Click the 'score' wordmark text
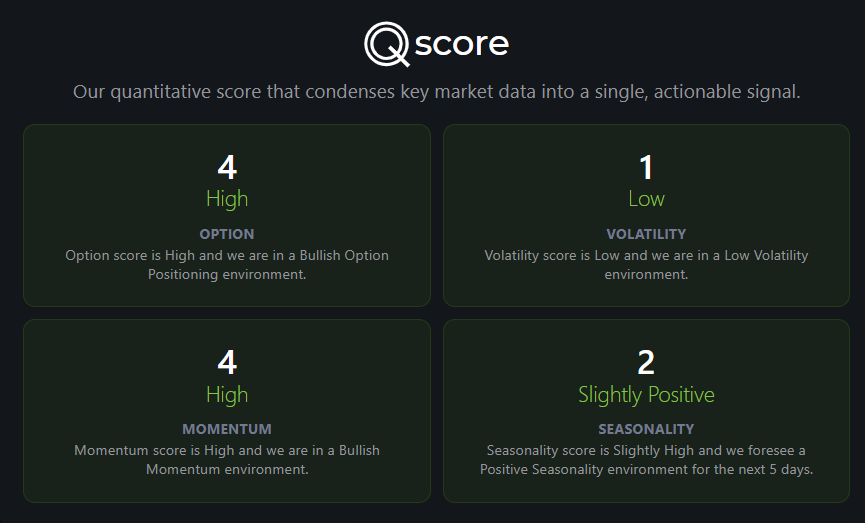 [461, 44]
